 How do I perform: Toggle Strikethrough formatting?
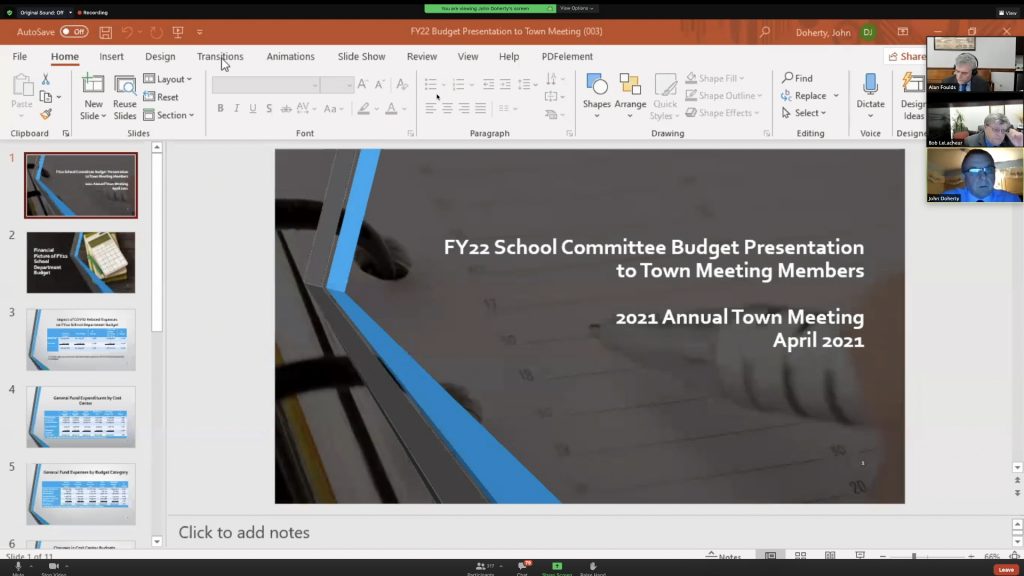[286, 108]
